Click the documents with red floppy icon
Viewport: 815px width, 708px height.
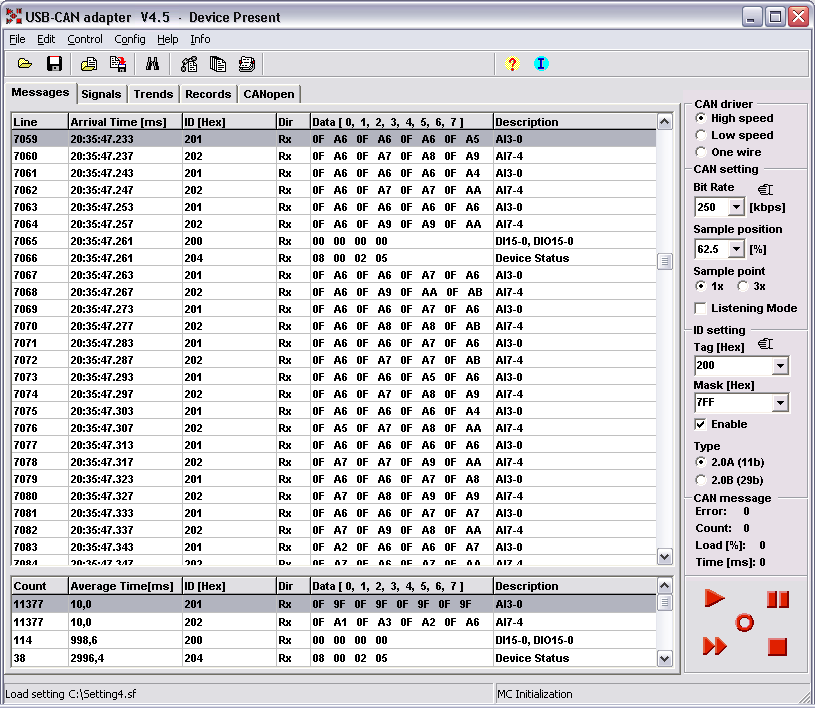(x=118, y=64)
